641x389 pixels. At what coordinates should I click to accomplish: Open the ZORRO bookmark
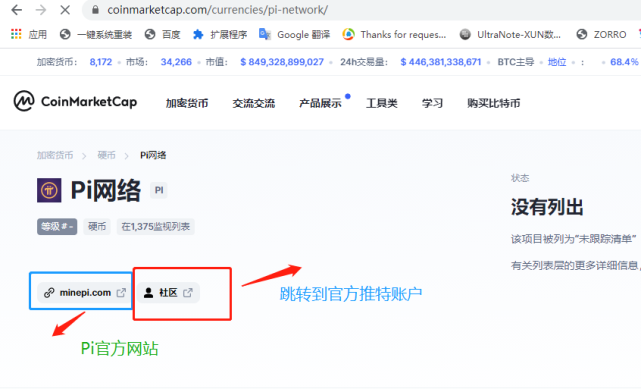click(601, 34)
